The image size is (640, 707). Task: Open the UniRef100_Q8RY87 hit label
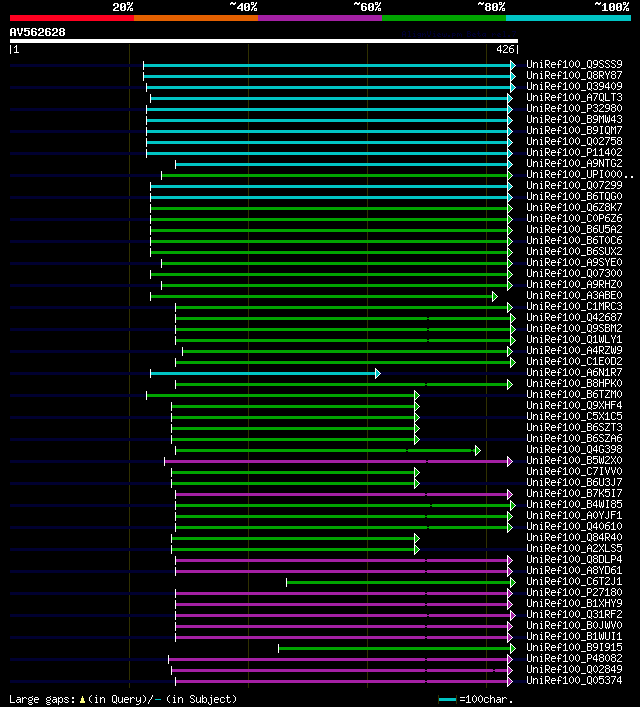click(x=574, y=75)
